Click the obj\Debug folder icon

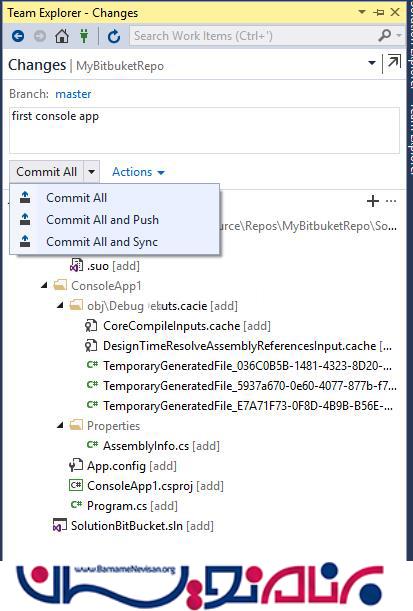click(x=76, y=305)
